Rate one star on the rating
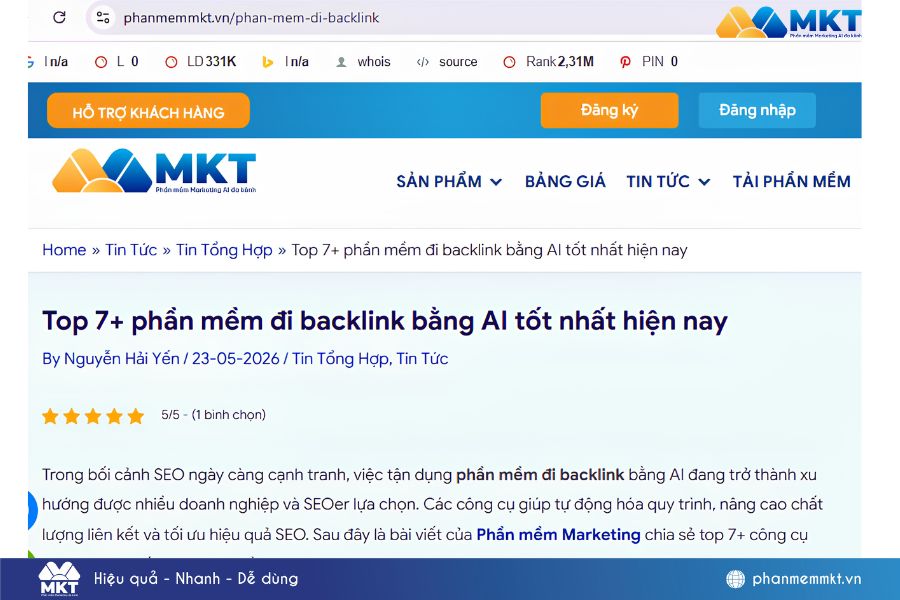This screenshot has height=600, width=900. pos(51,416)
